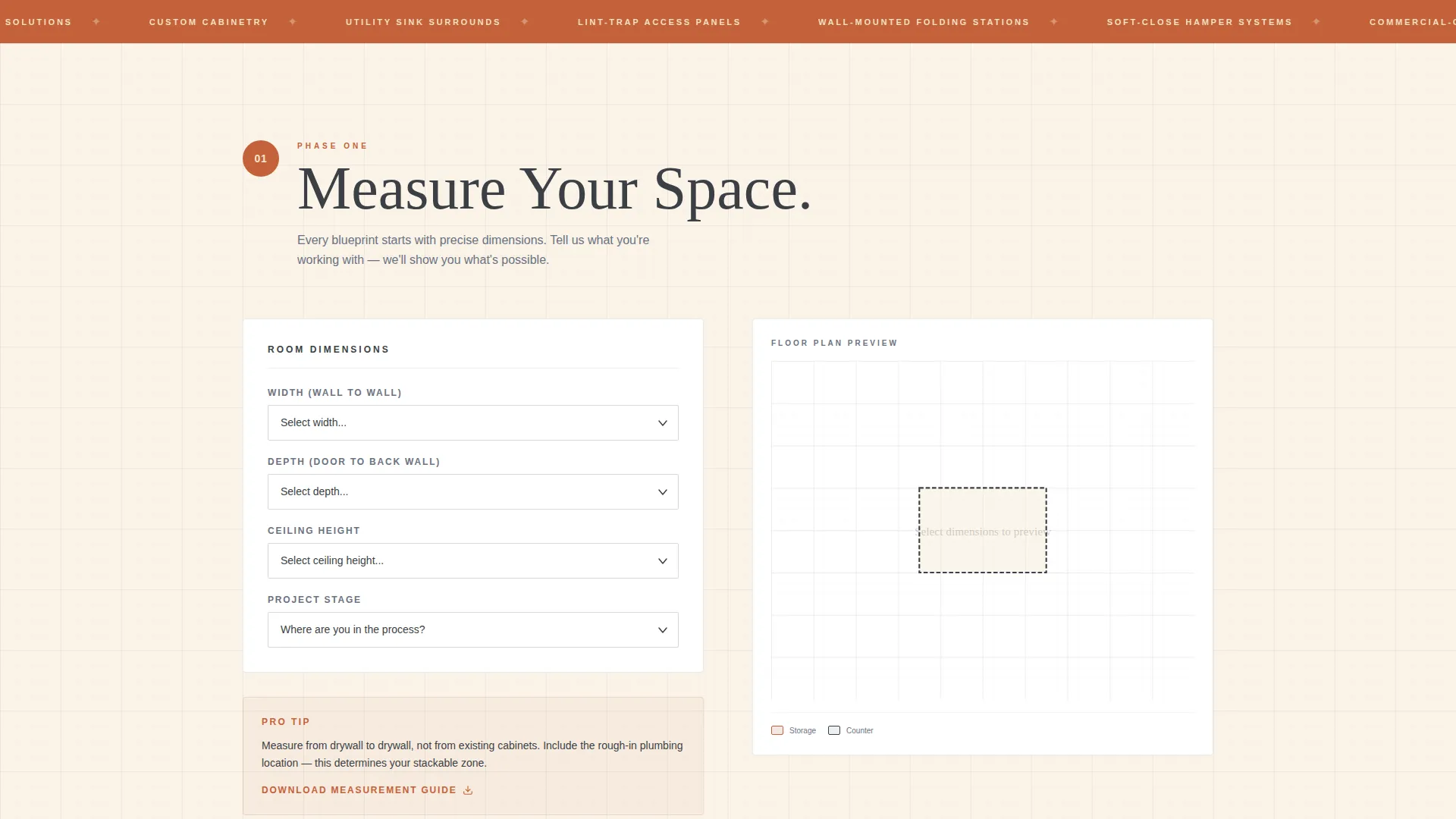Click the Measure Your Space heading
Image resolution: width=1456 pixels, height=819 pixels.
[554, 190]
